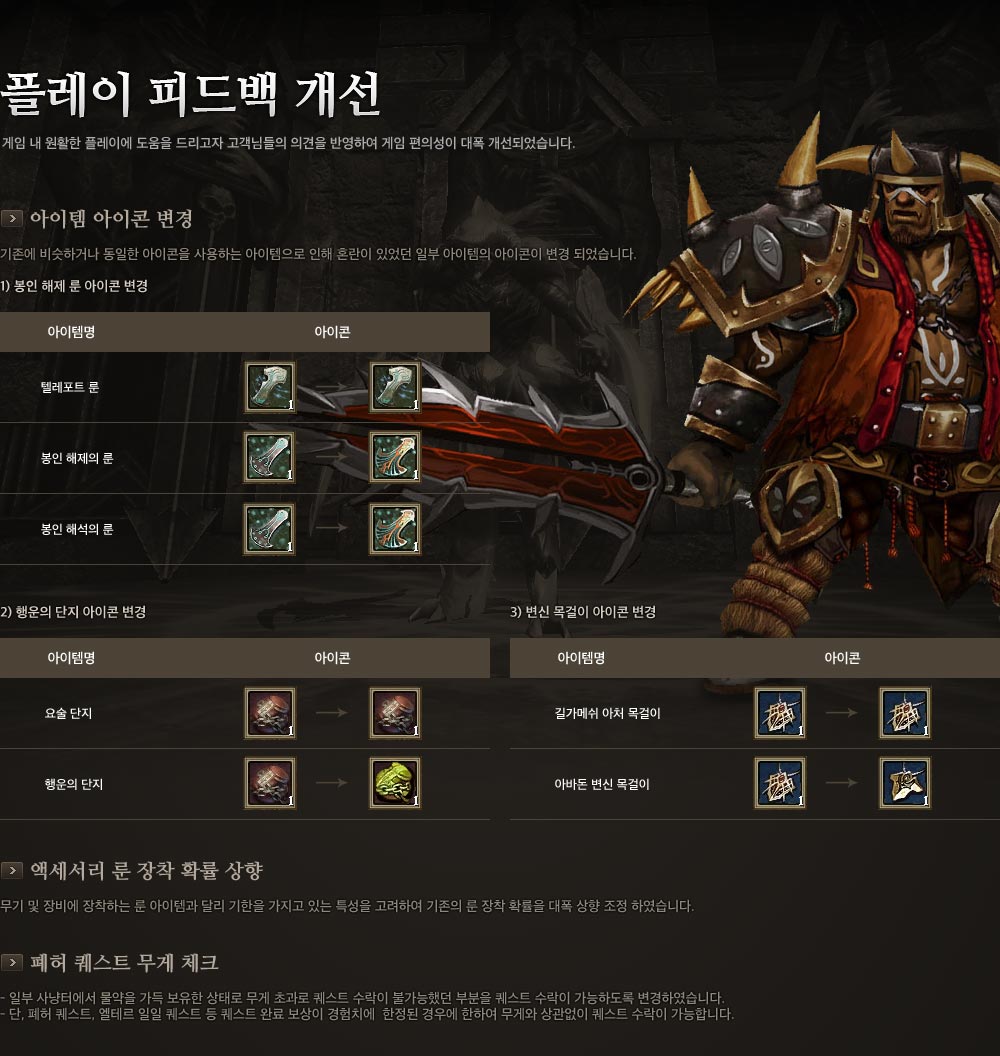Click the 봉인 해제의 룬 item name
Viewport: 1000px width, 1056px height.
click(x=77, y=458)
